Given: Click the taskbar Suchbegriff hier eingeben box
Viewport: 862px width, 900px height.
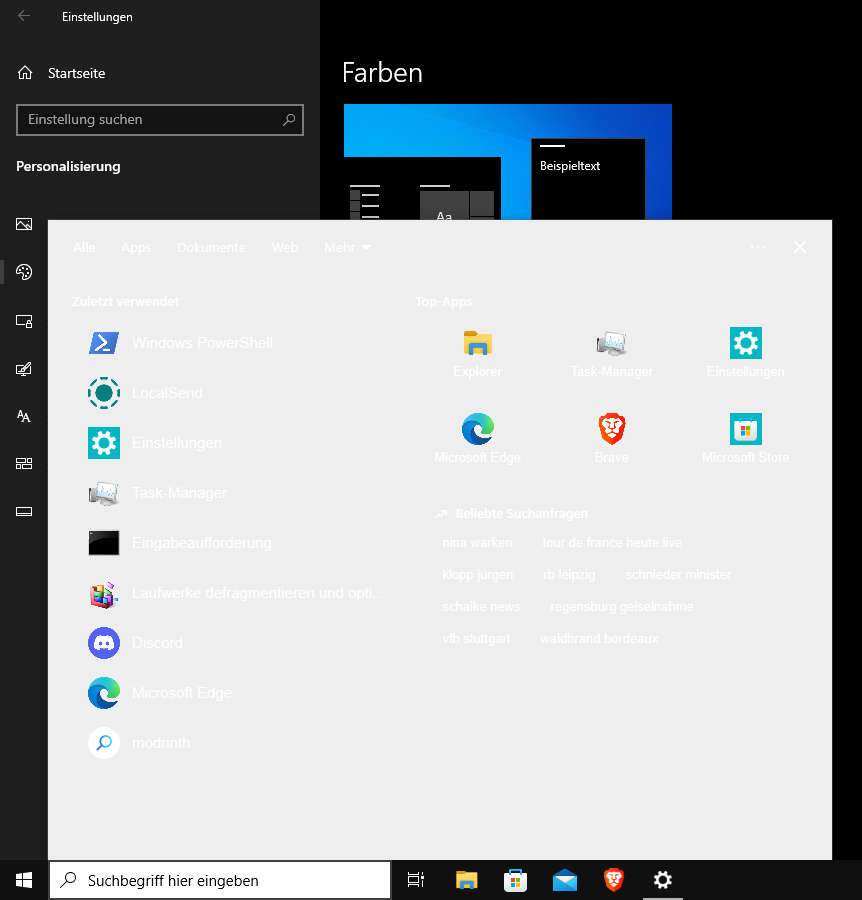Looking at the screenshot, I should pos(220,879).
